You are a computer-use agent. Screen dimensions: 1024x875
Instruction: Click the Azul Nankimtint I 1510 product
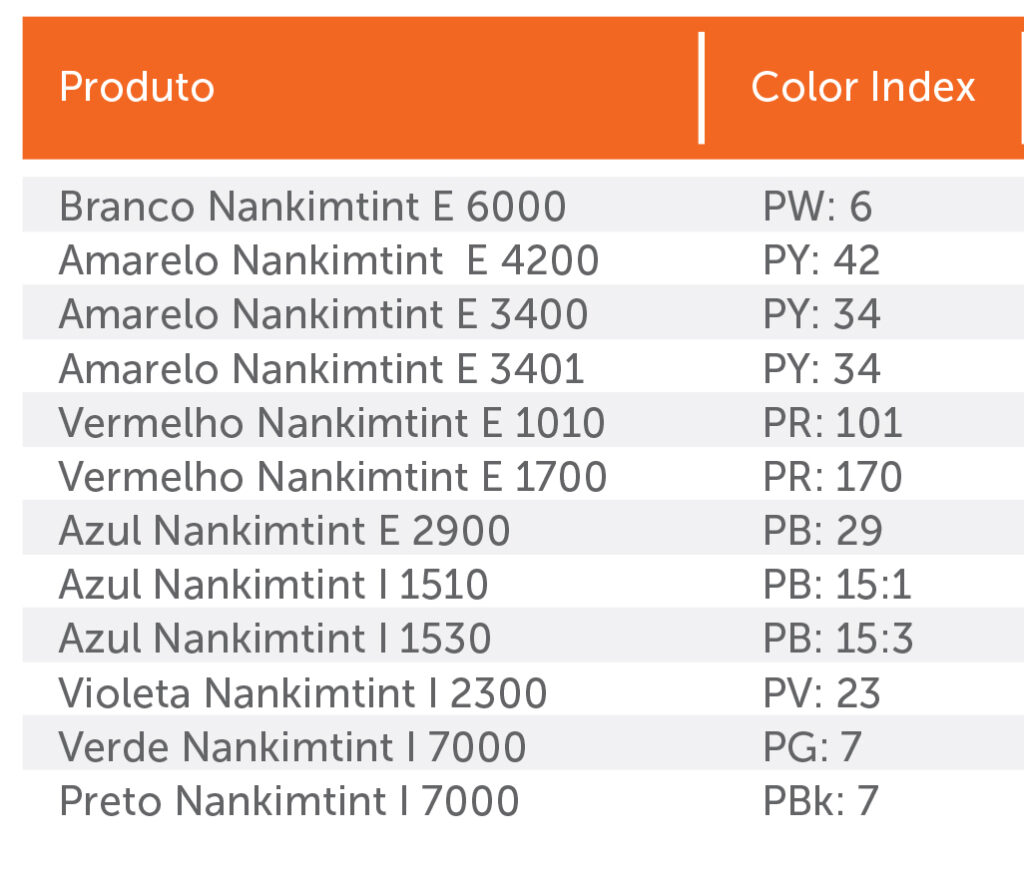(273, 585)
